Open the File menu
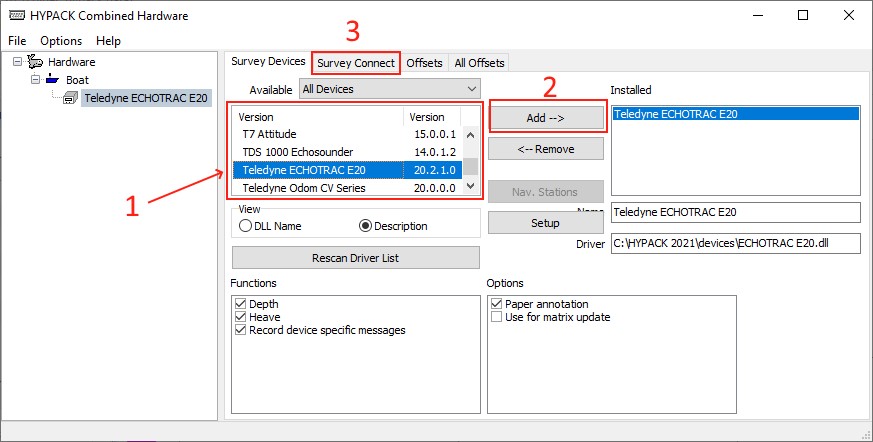This screenshot has height=442, width=873. [x=17, y=41]
